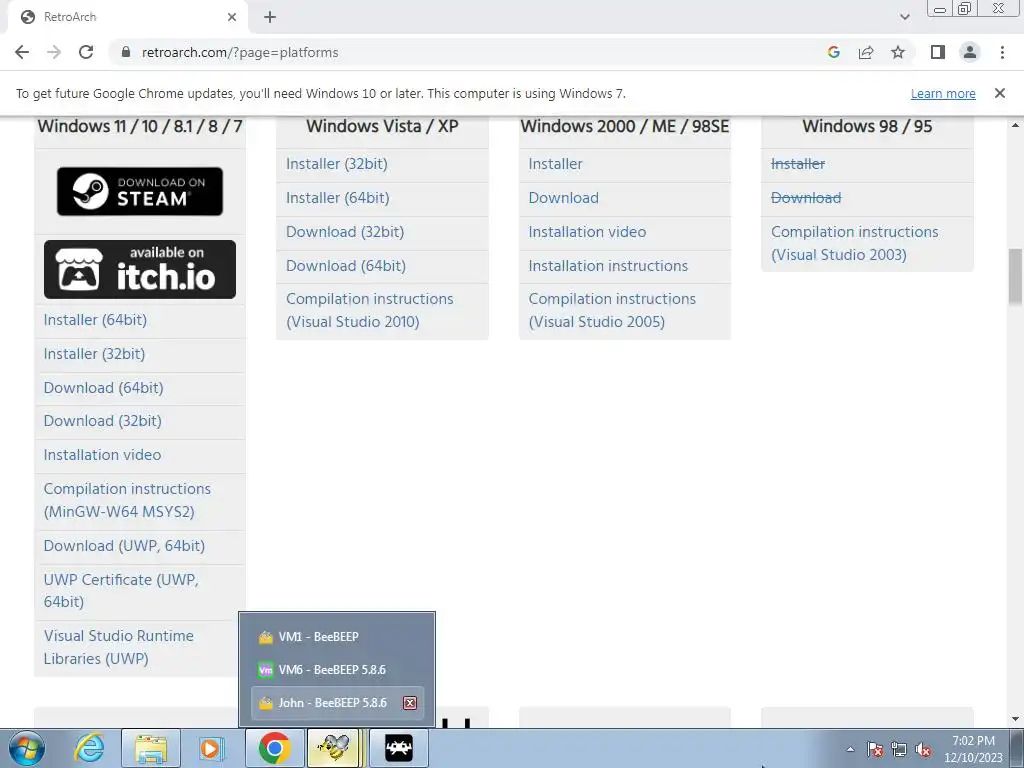Expand the tab search dropdown arrow
Screen dimensions: 1024x768
coord(904,17)
